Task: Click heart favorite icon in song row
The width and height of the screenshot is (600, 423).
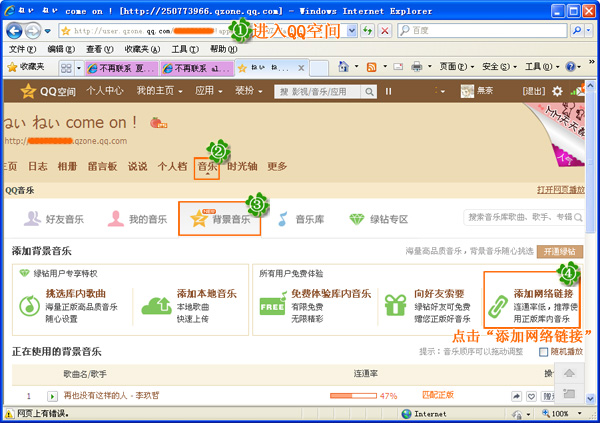Action: (531, 396)
